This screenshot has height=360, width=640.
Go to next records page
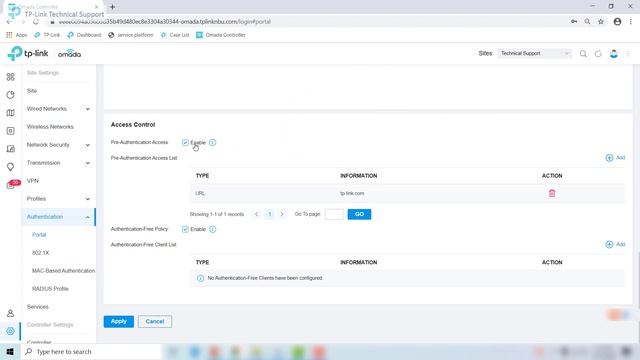282,214
